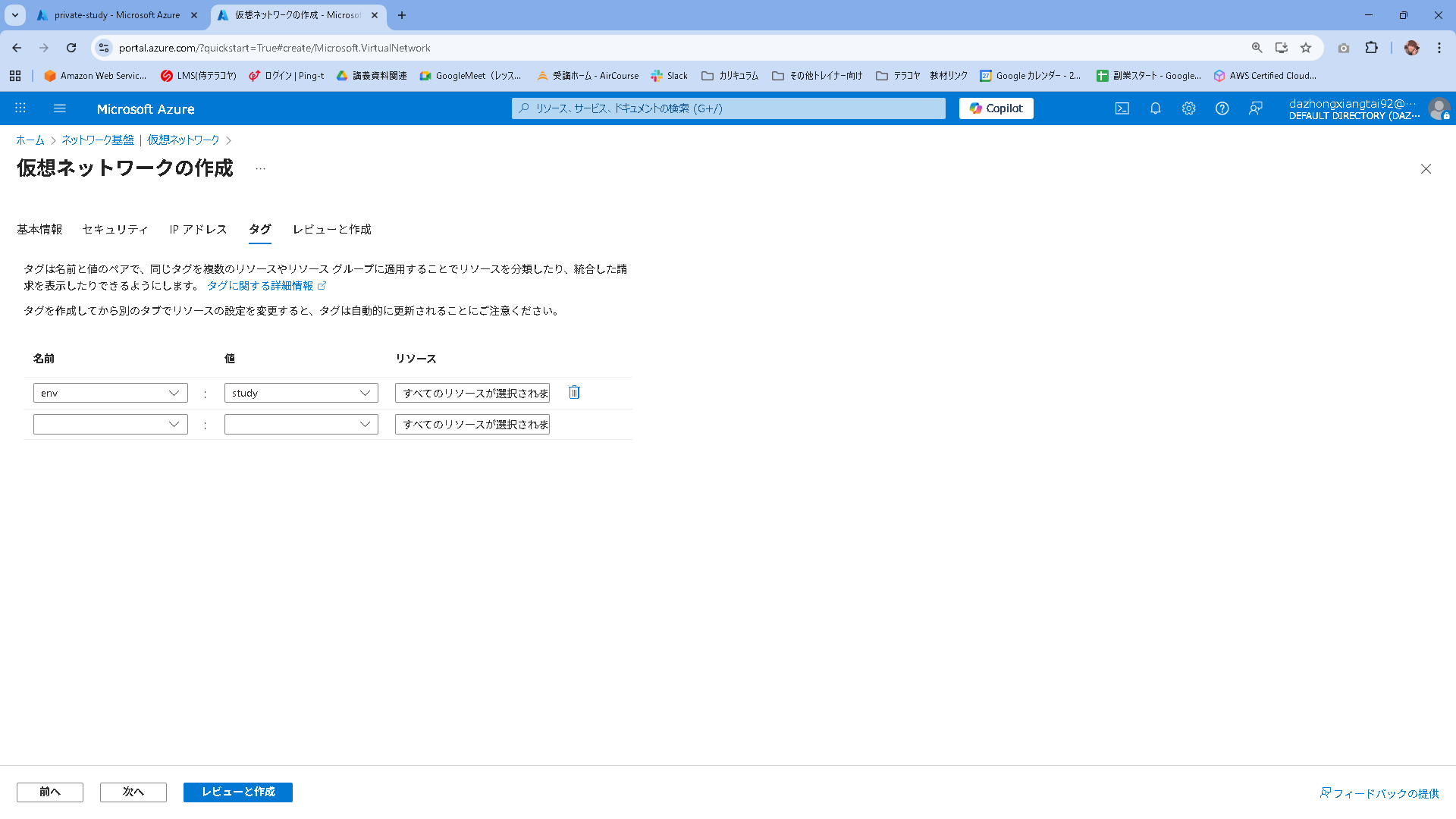Open portal settings gear icon
The height and width of the screenshot is (819, 1456).
1188,108
